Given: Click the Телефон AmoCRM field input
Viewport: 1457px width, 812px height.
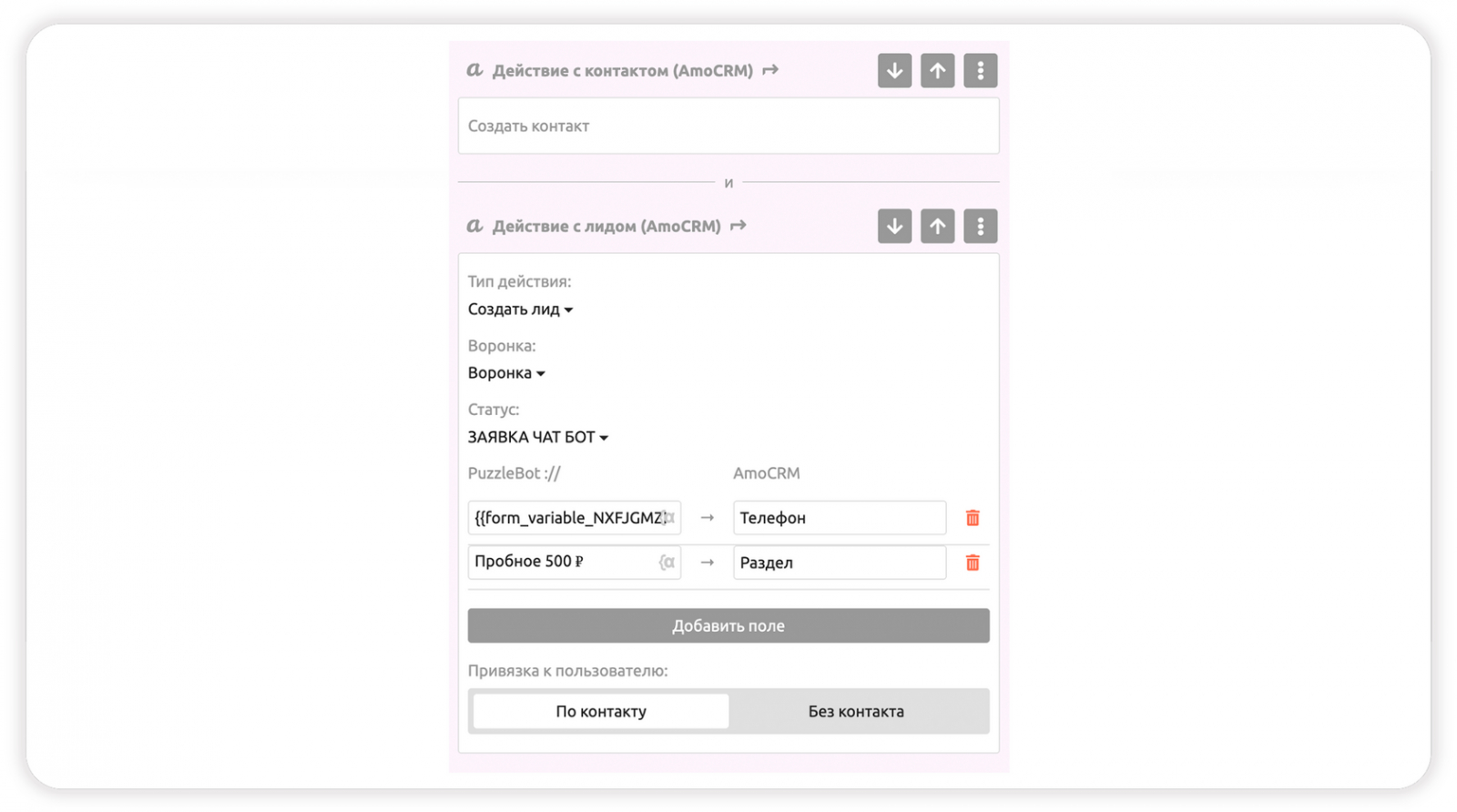Looking at the screenshot, I should click(x=839, y=518).
